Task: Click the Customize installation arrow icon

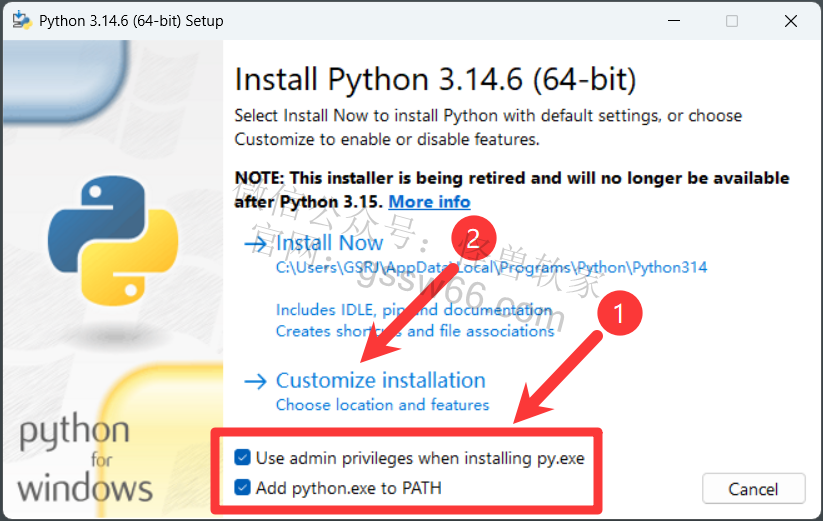Action: tap(256, 381)
